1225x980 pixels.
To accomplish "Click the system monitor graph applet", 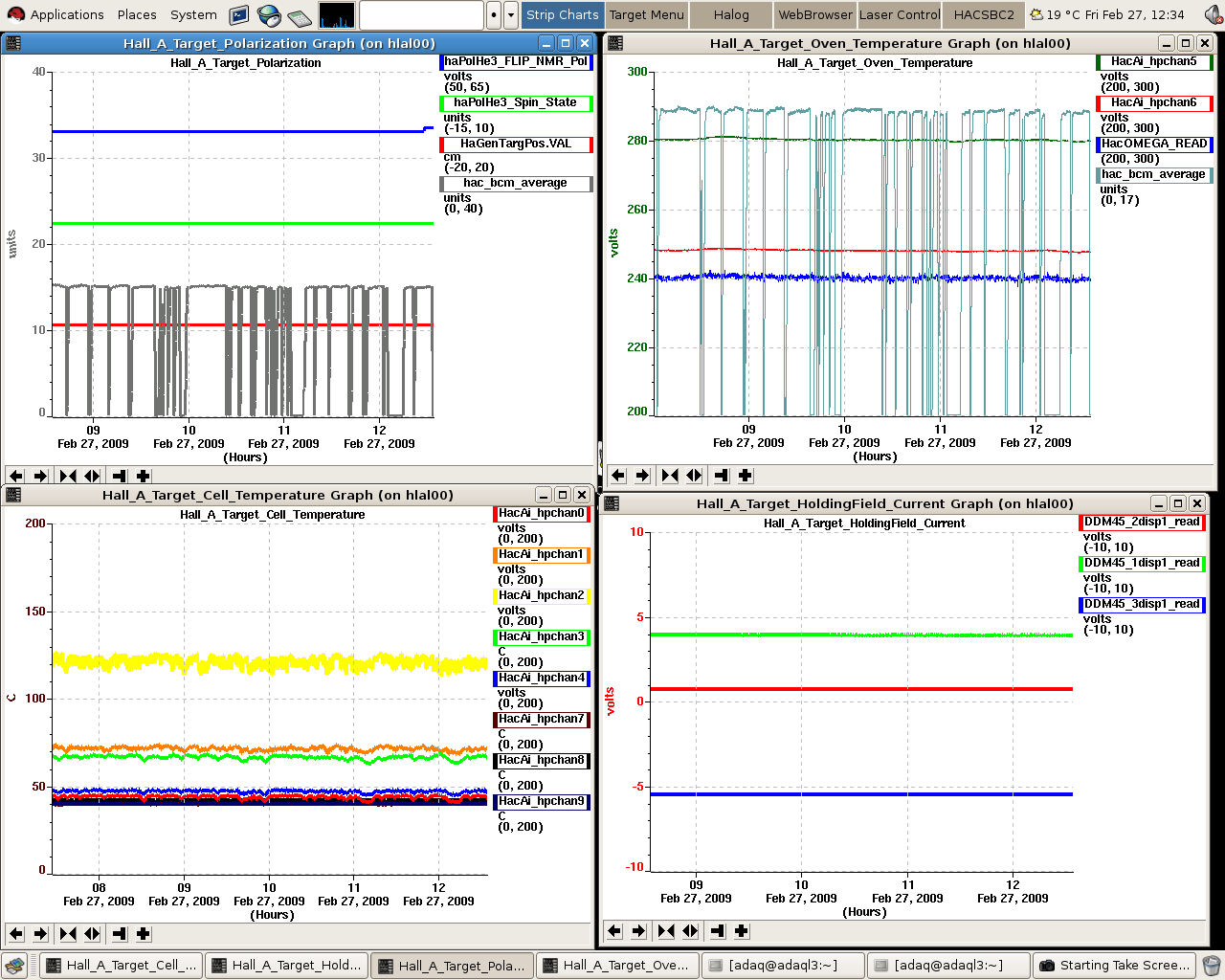I will (337, 14).
